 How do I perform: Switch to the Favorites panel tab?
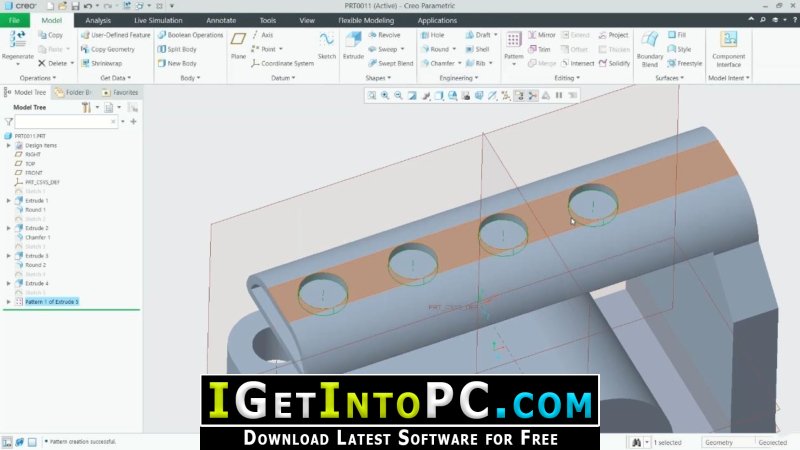point(120,92)
